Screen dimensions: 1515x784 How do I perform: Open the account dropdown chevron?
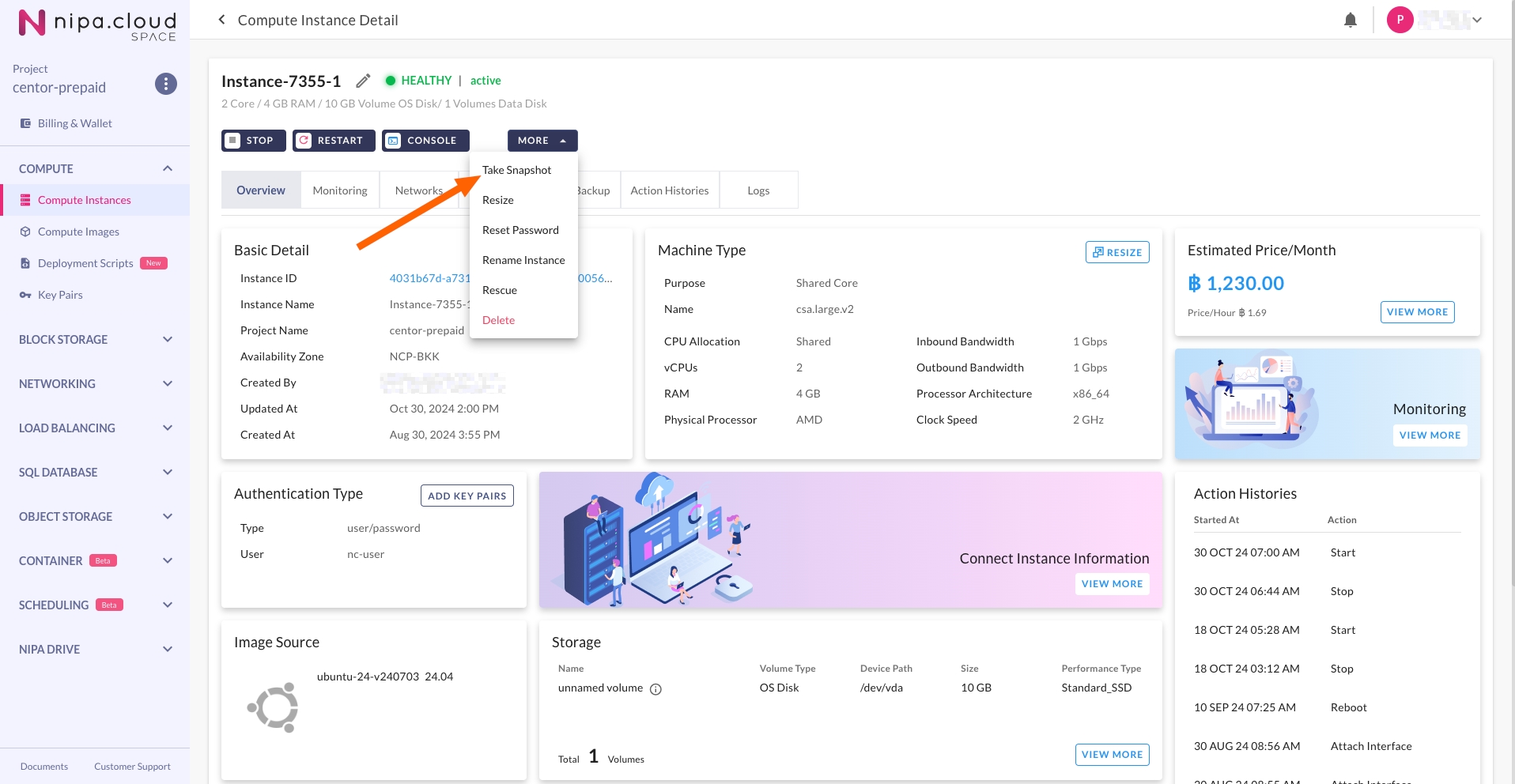pos(1476,21)
